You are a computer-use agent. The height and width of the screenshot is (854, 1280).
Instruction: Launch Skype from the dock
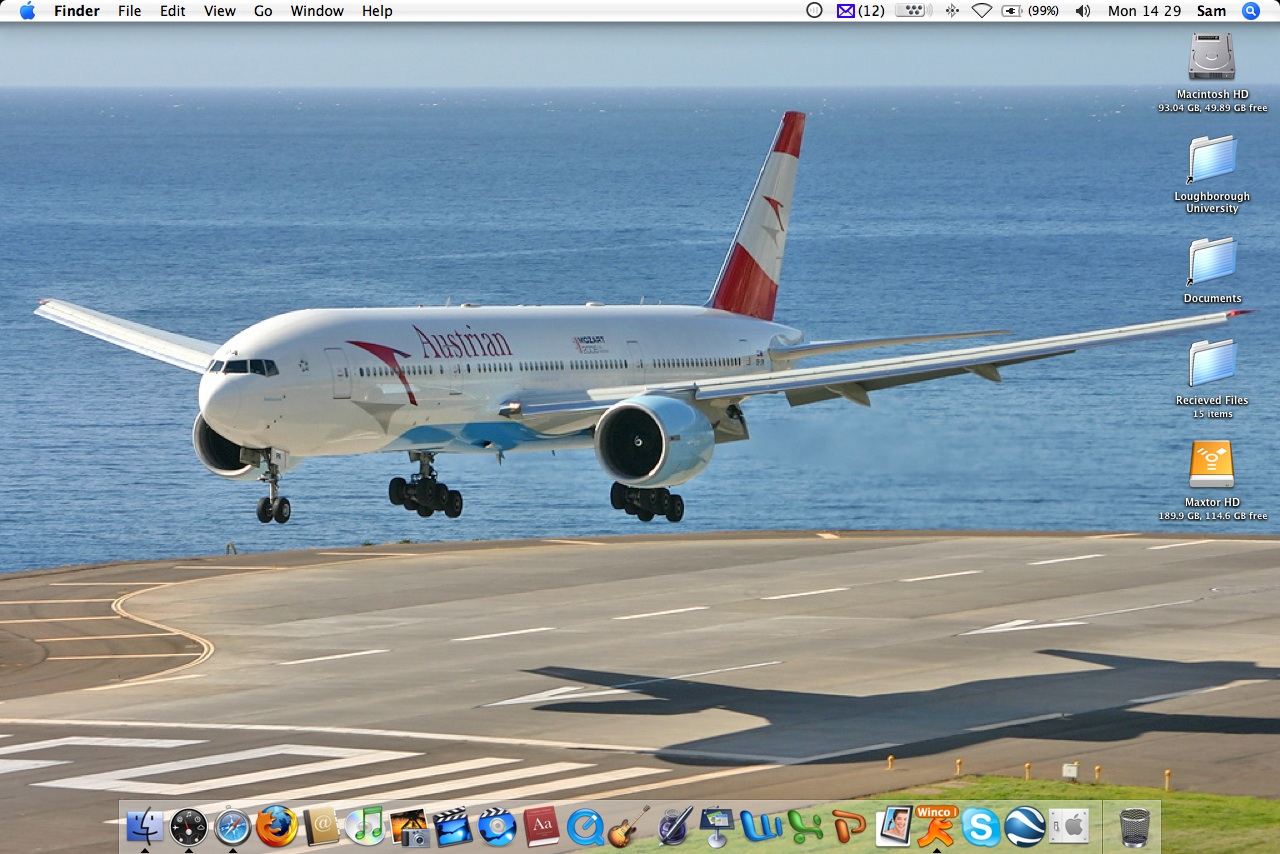(981, 827)
